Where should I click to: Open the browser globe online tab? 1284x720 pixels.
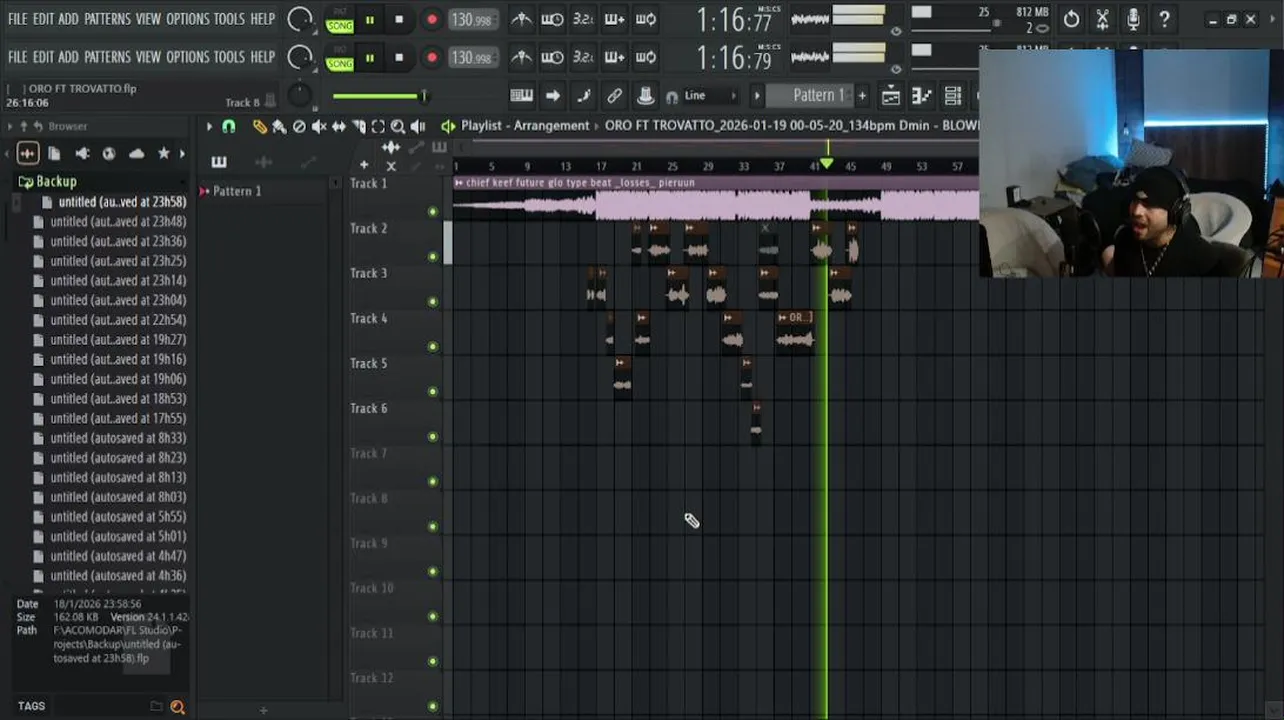click(109, 153)
